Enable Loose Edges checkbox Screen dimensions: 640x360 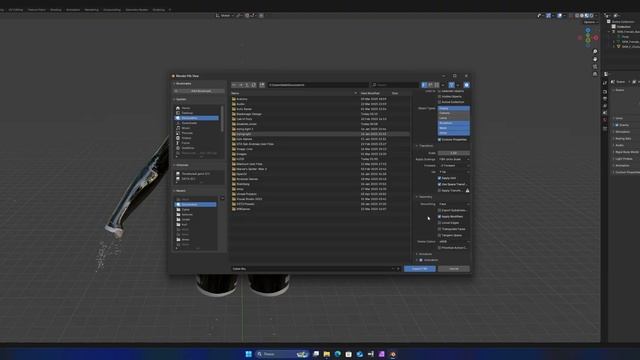[x=440, y=223]
